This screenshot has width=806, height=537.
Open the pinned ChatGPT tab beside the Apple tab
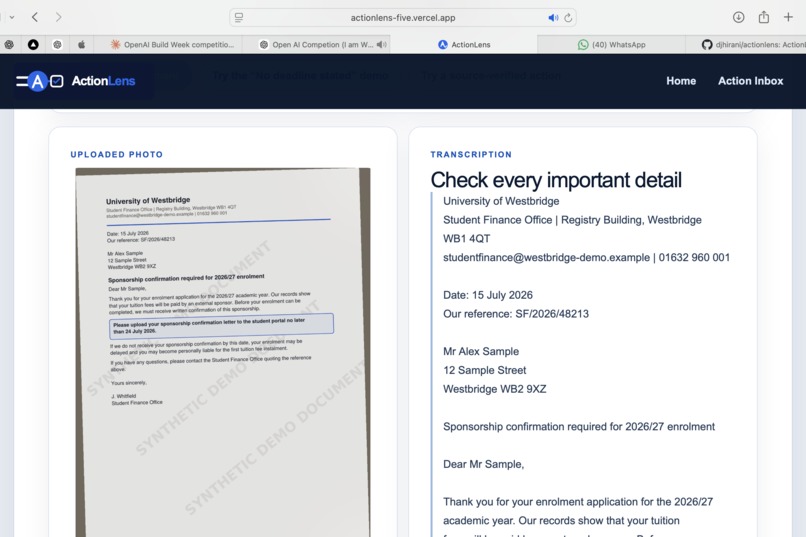click(57, 45)
